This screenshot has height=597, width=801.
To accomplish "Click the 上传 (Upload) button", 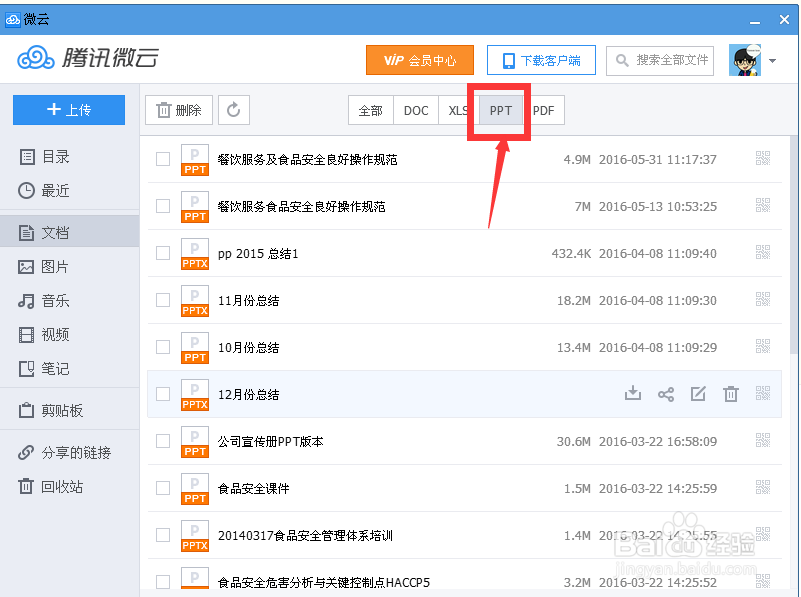I will tap(68, 110).
